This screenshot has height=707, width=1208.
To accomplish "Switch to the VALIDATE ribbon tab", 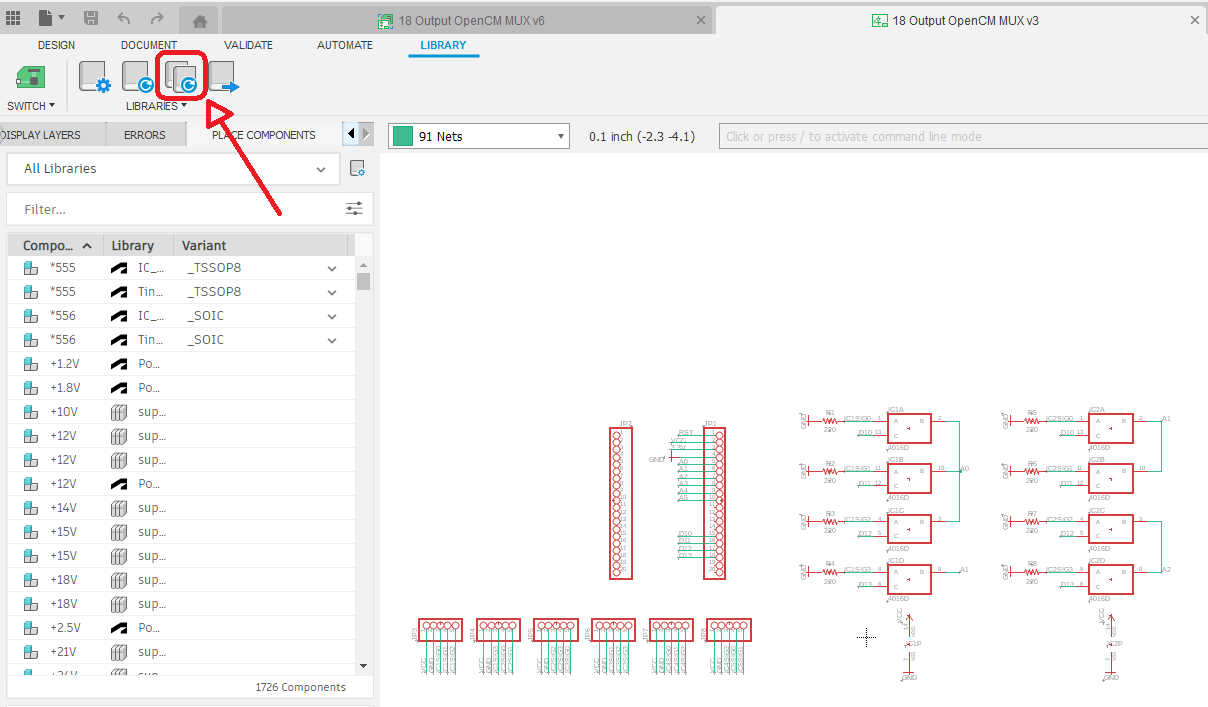I will [x=248, y=45].
